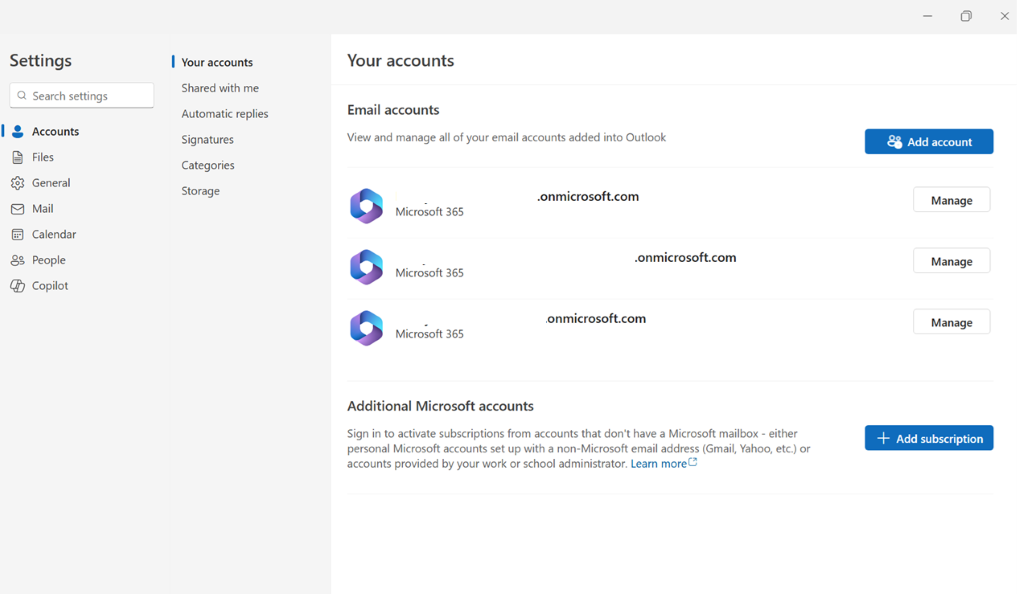Screen dimensions: 1024x594
Task: Restore down the Settings window
Action: [x=966, y=16]
